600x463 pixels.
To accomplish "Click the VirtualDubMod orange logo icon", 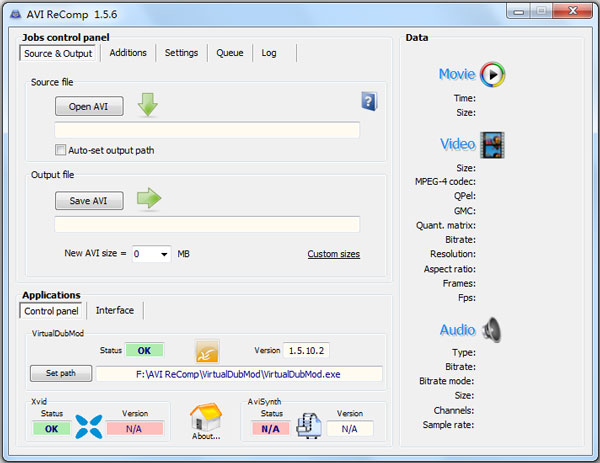I will pyautogui.click(x=207, y=351).
